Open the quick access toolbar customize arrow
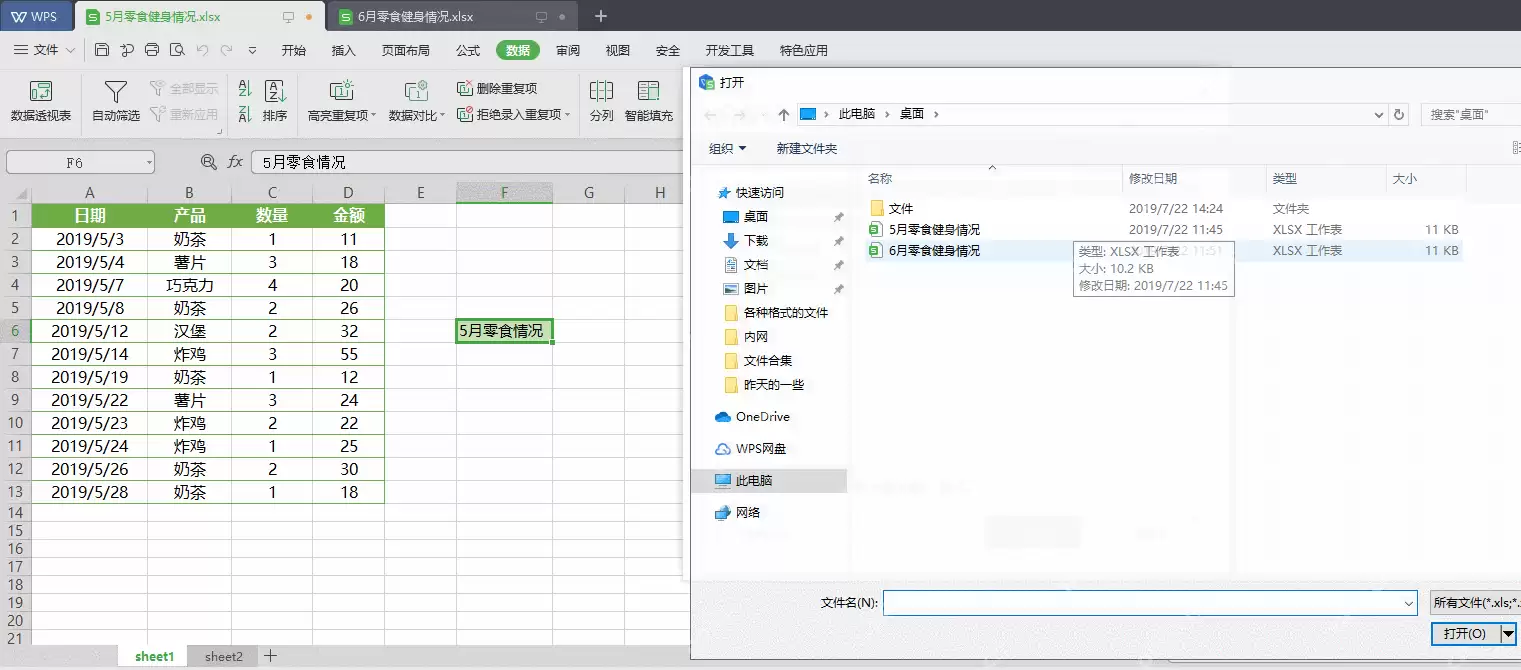 click(x=252, y=50)
